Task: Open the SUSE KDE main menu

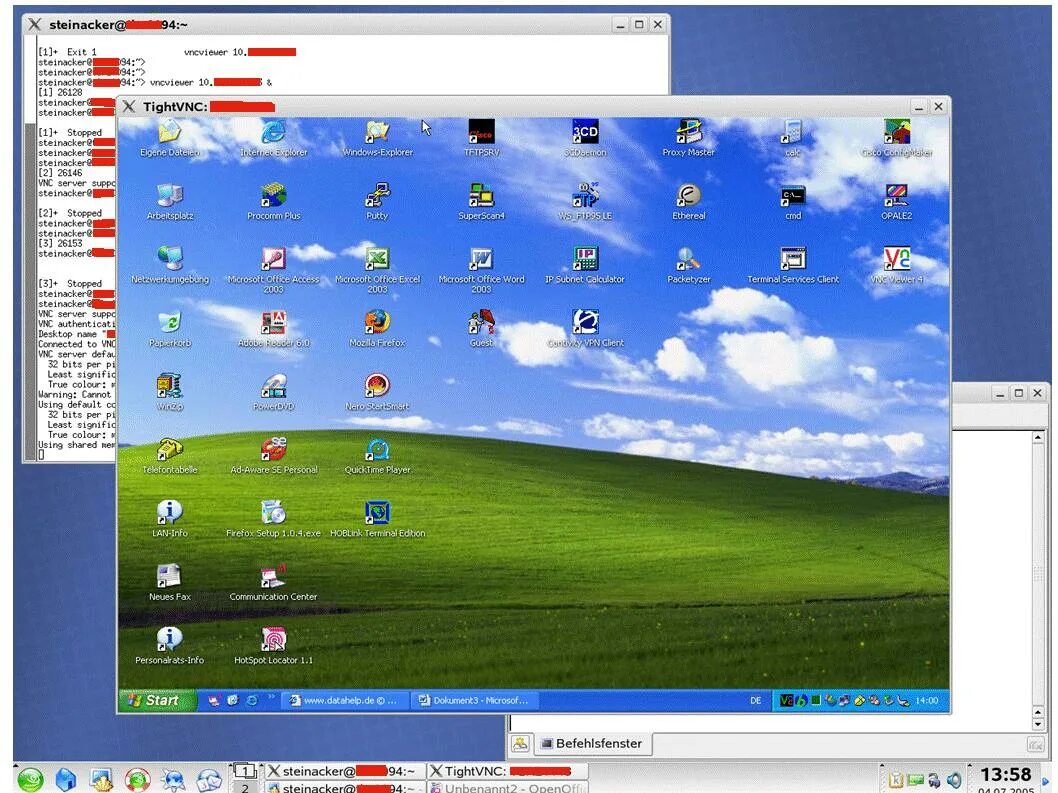Action: pos(30,780)
